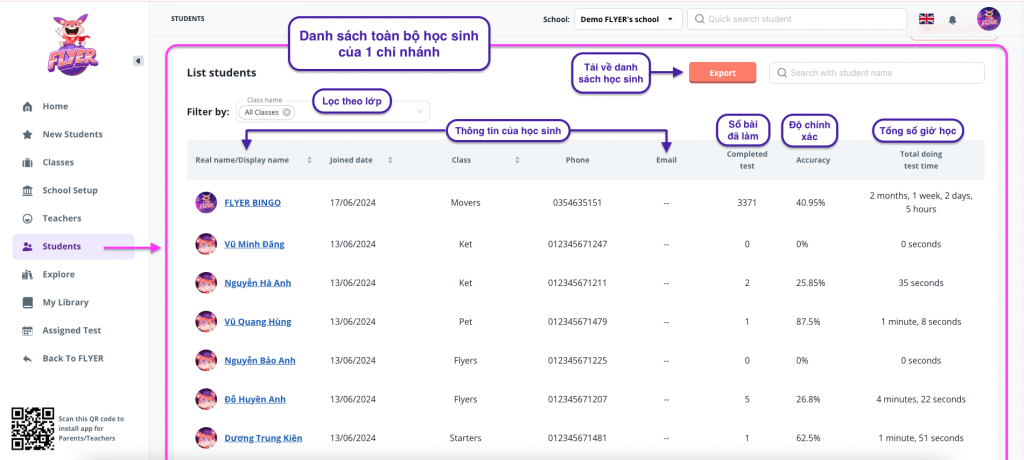Remove the All Classes filter chip

click(x=287, y=112)
